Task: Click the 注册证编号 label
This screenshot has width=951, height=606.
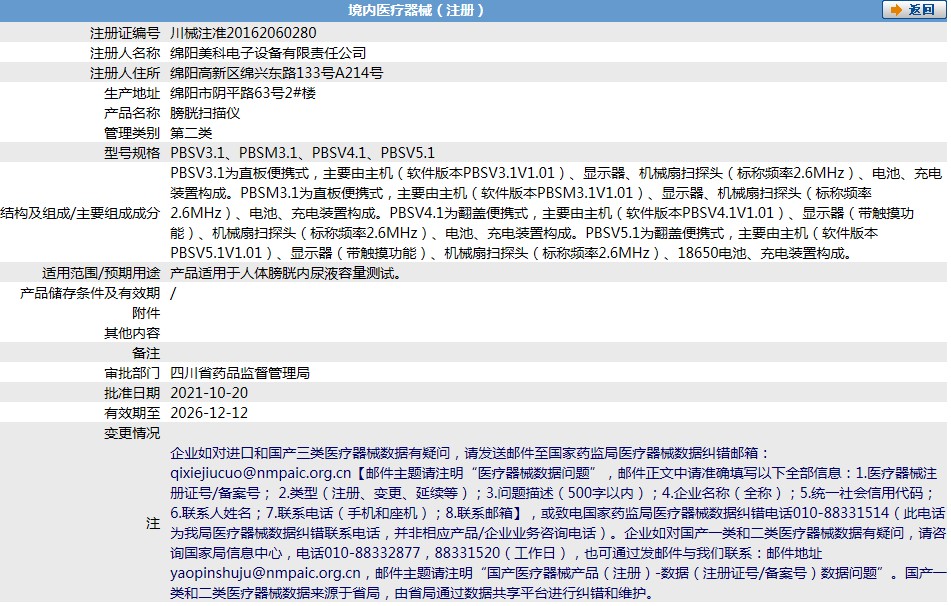Action: tap(125, 33)
